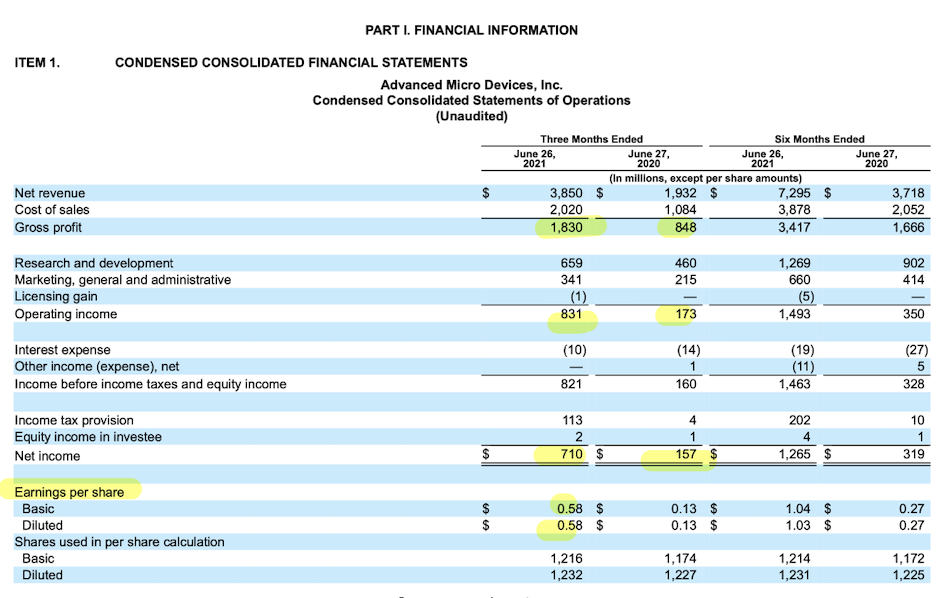Click operating income value 1,493

[x=794, y=314]
